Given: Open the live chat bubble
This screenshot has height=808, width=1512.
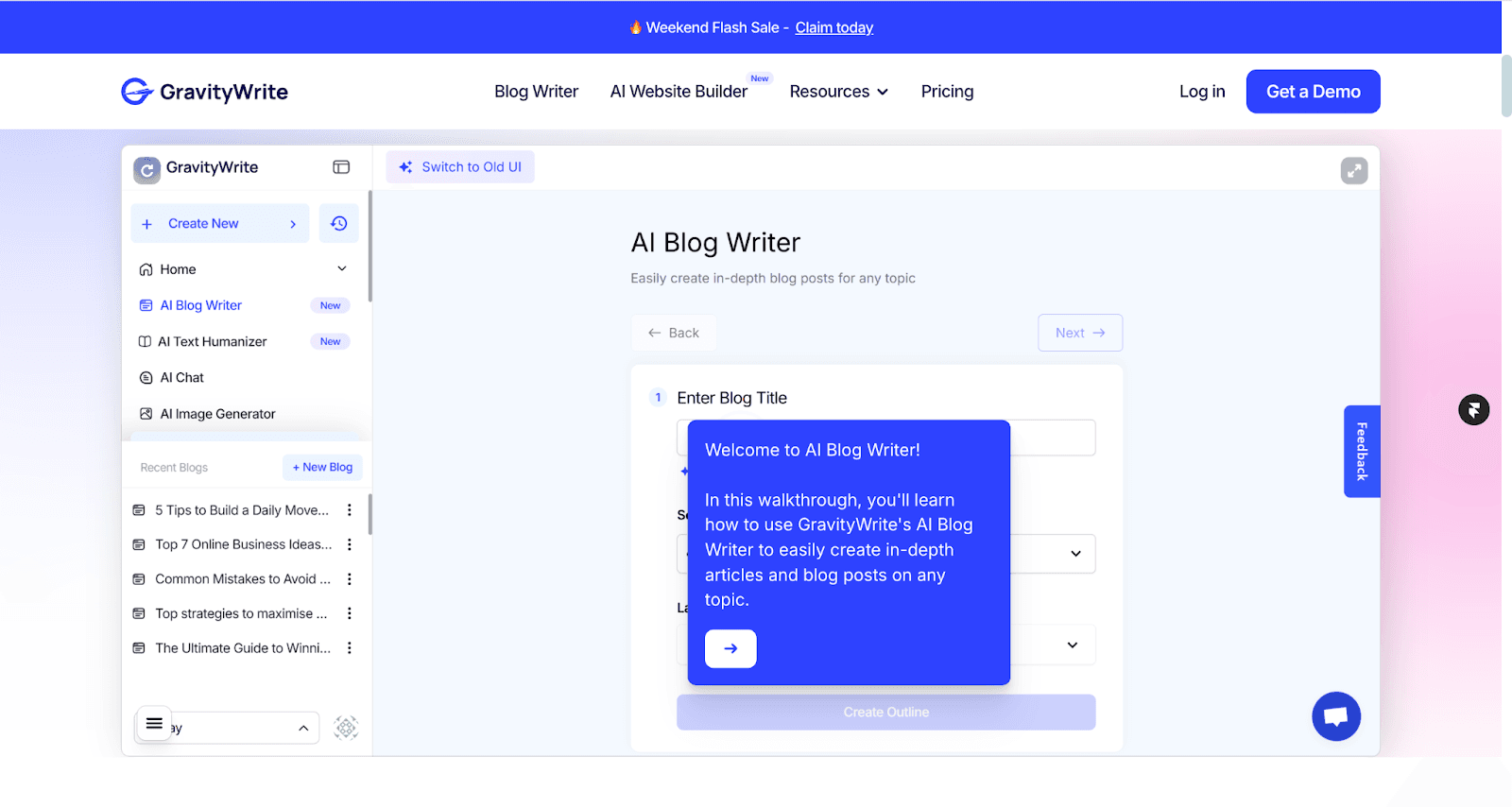Looking at the screenshot, I should [1336, 716].
